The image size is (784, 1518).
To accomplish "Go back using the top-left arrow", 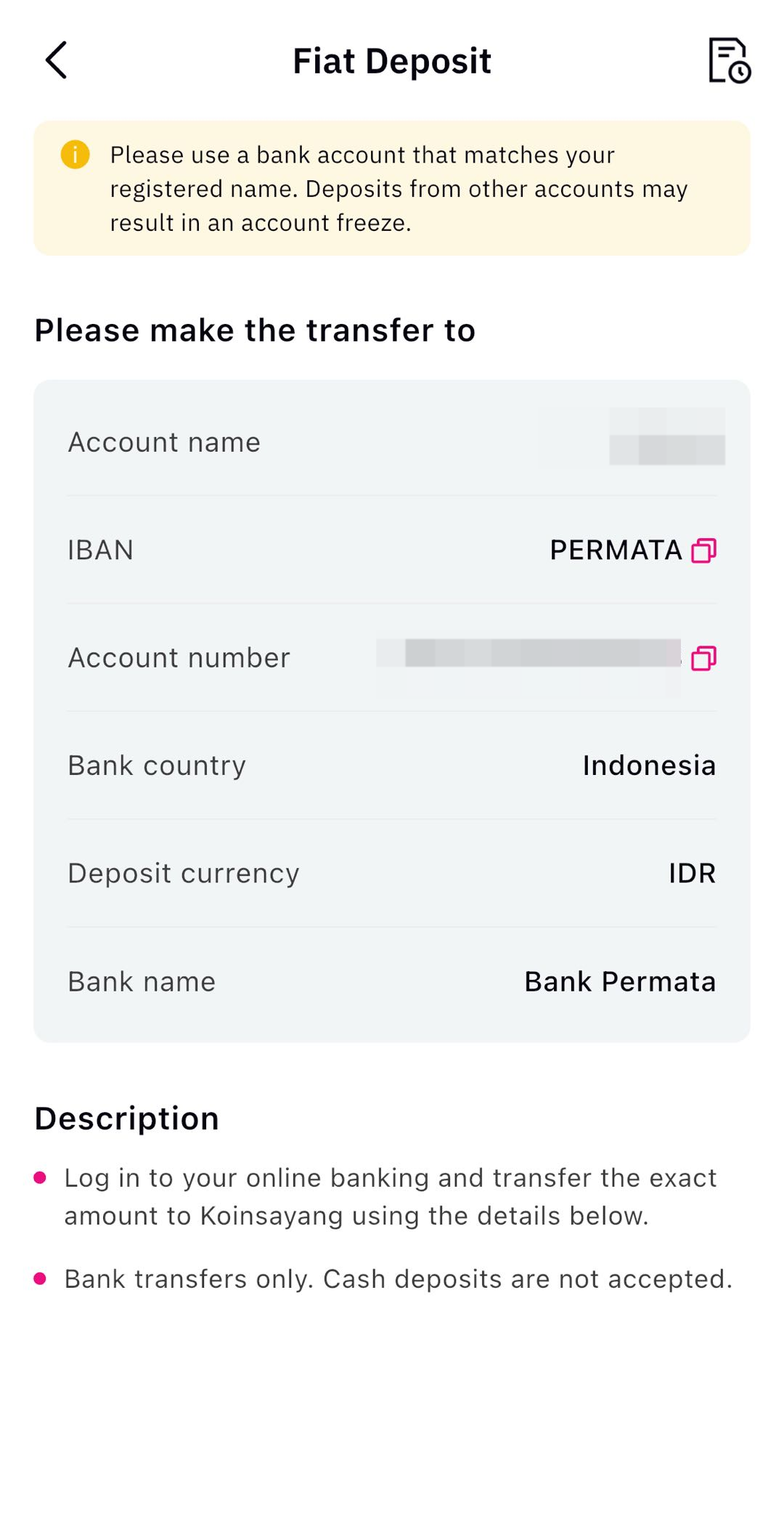I will tap(57, 60).
